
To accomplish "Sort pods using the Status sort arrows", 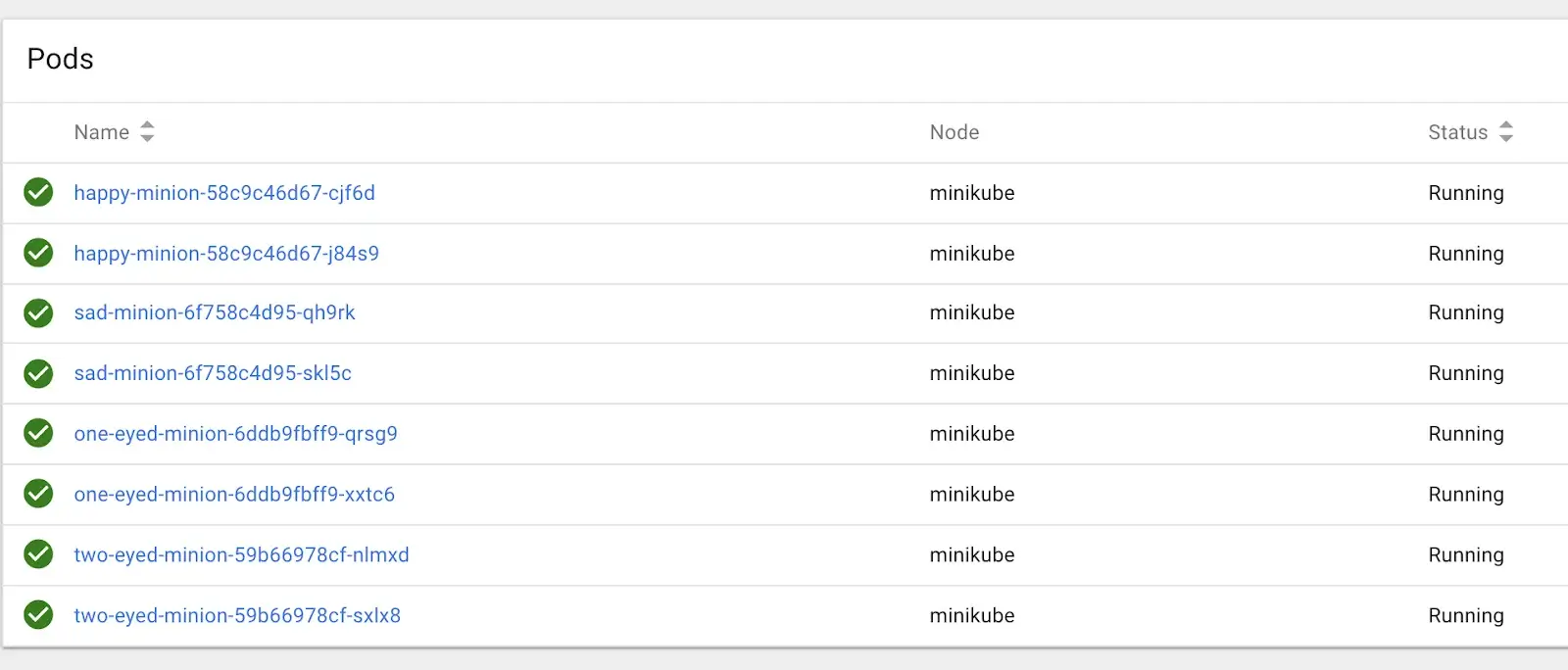I will point(1506,131).
